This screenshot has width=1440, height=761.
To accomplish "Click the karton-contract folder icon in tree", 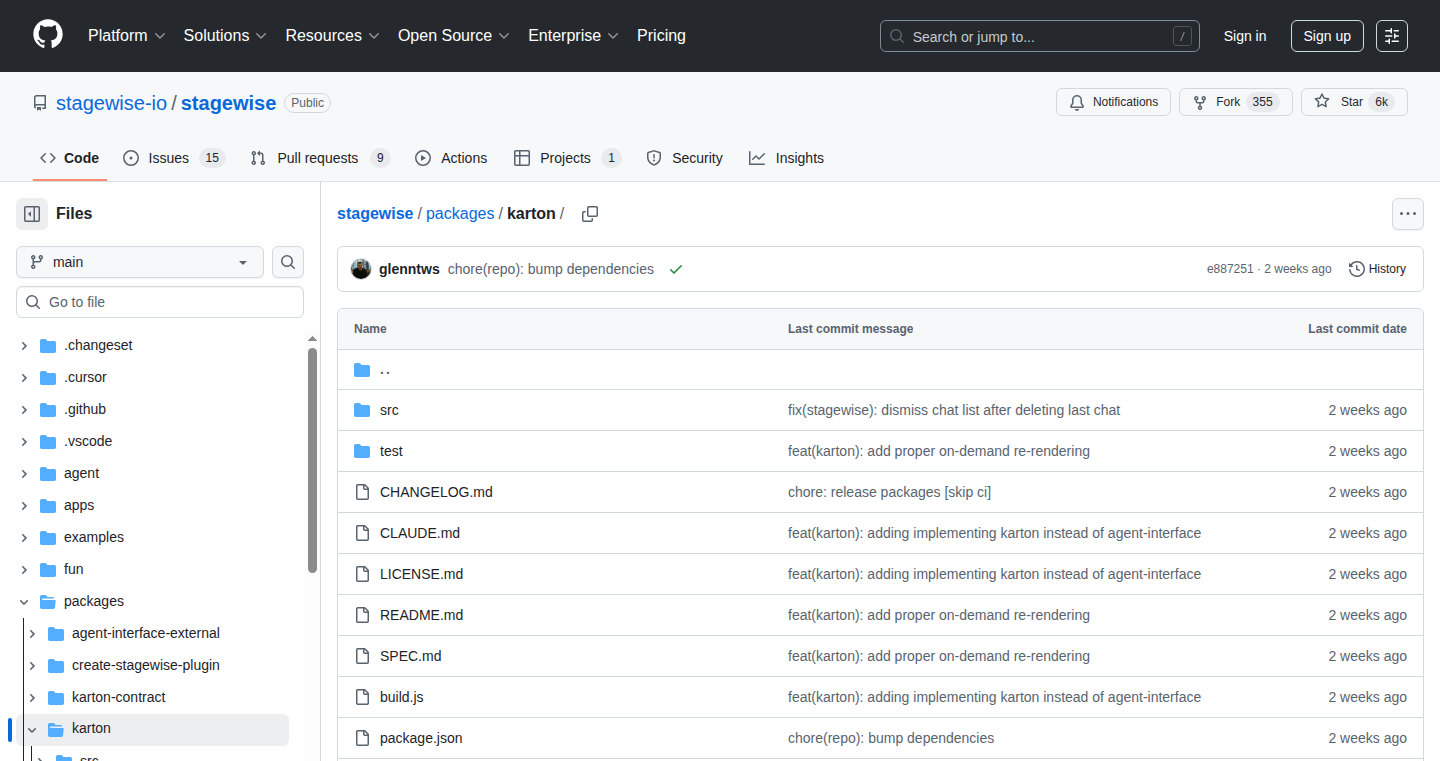I will [x=56, y=697].
